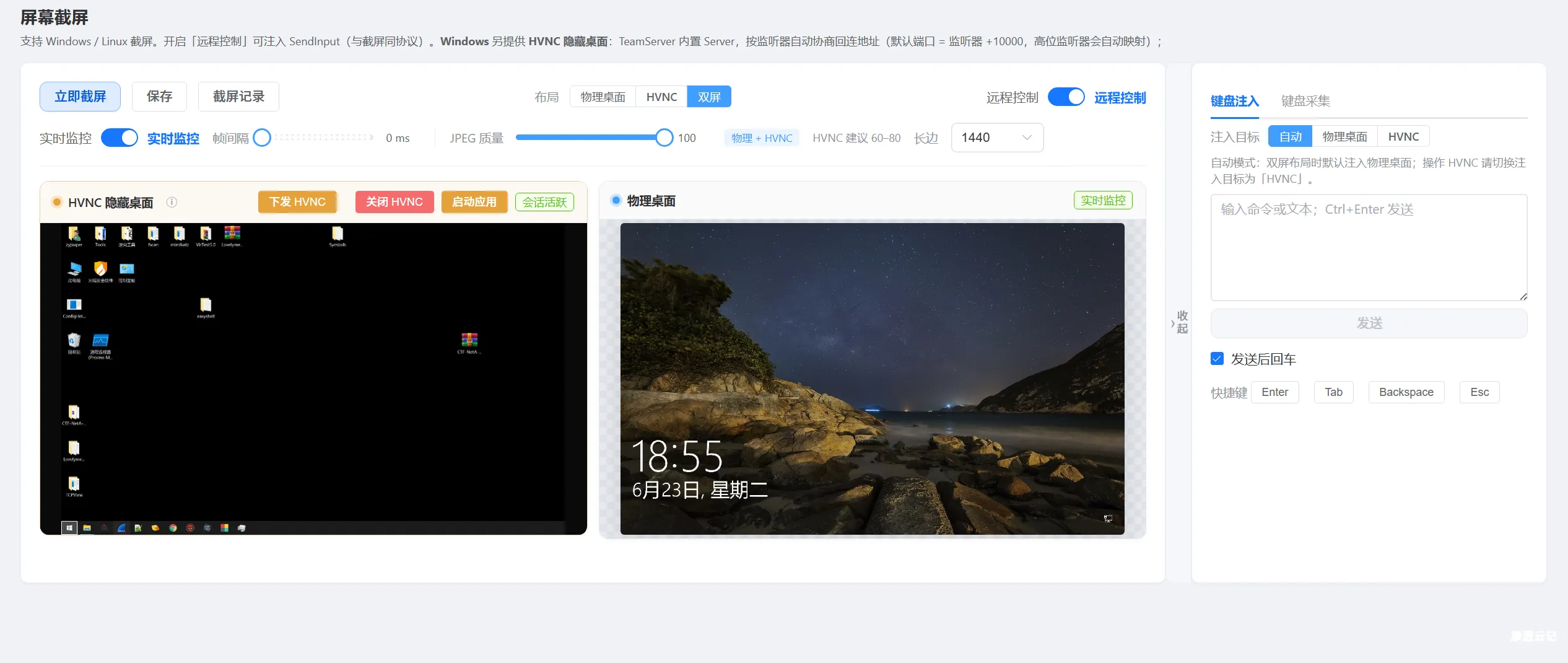The width and height of the screenshot is (1568, 663).
Task: Switch to the 键盘注入 tab
Action: 1234,101
